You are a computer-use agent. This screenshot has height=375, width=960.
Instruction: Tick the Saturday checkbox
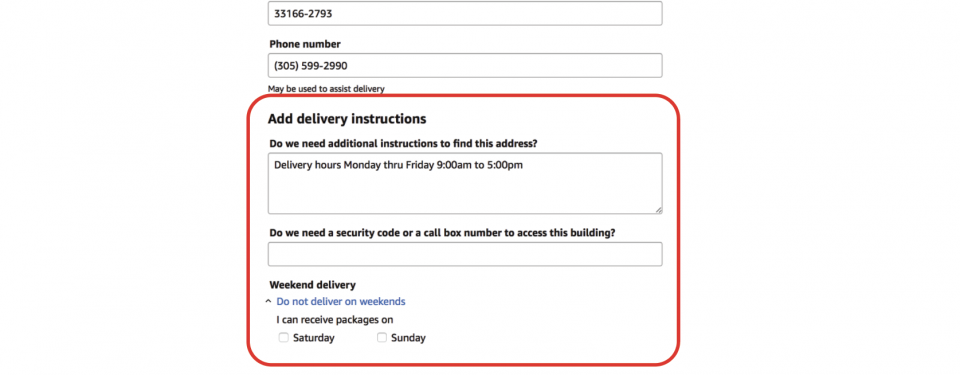(283, 338)
